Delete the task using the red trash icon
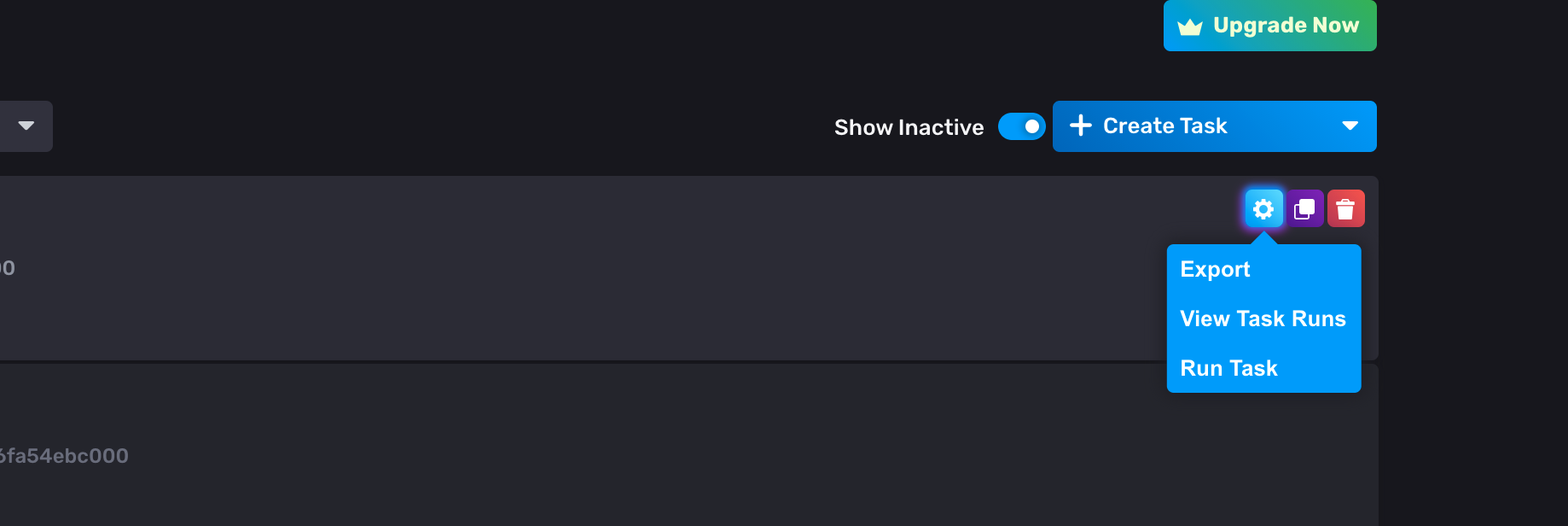The image size is (1568, 526). [x=1346, y=207]
